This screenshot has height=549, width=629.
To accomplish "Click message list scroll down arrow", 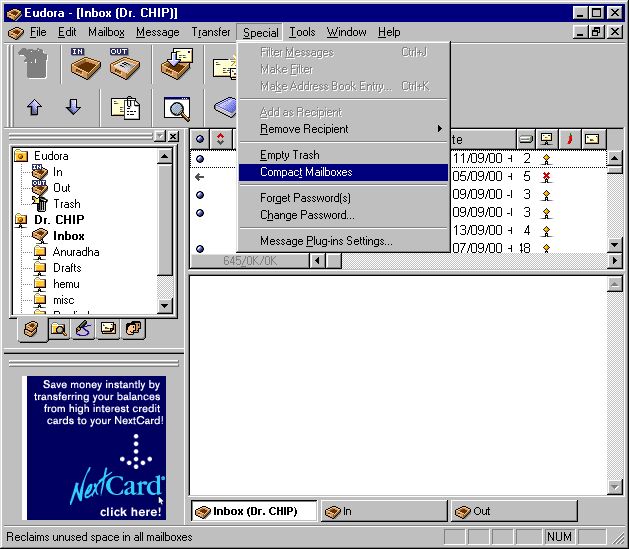I will tap(615, 244).
